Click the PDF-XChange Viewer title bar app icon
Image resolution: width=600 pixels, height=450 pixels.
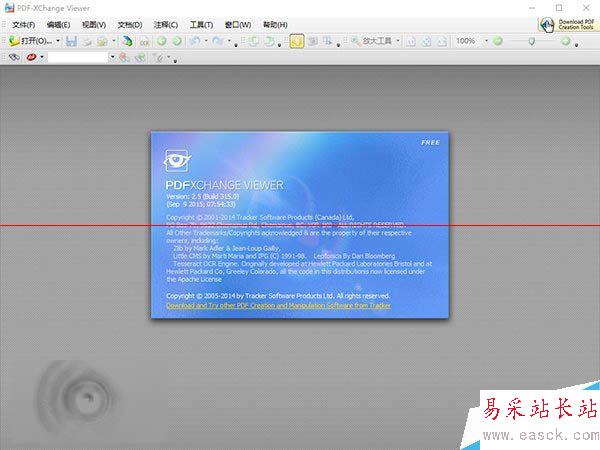coord(9,7)
